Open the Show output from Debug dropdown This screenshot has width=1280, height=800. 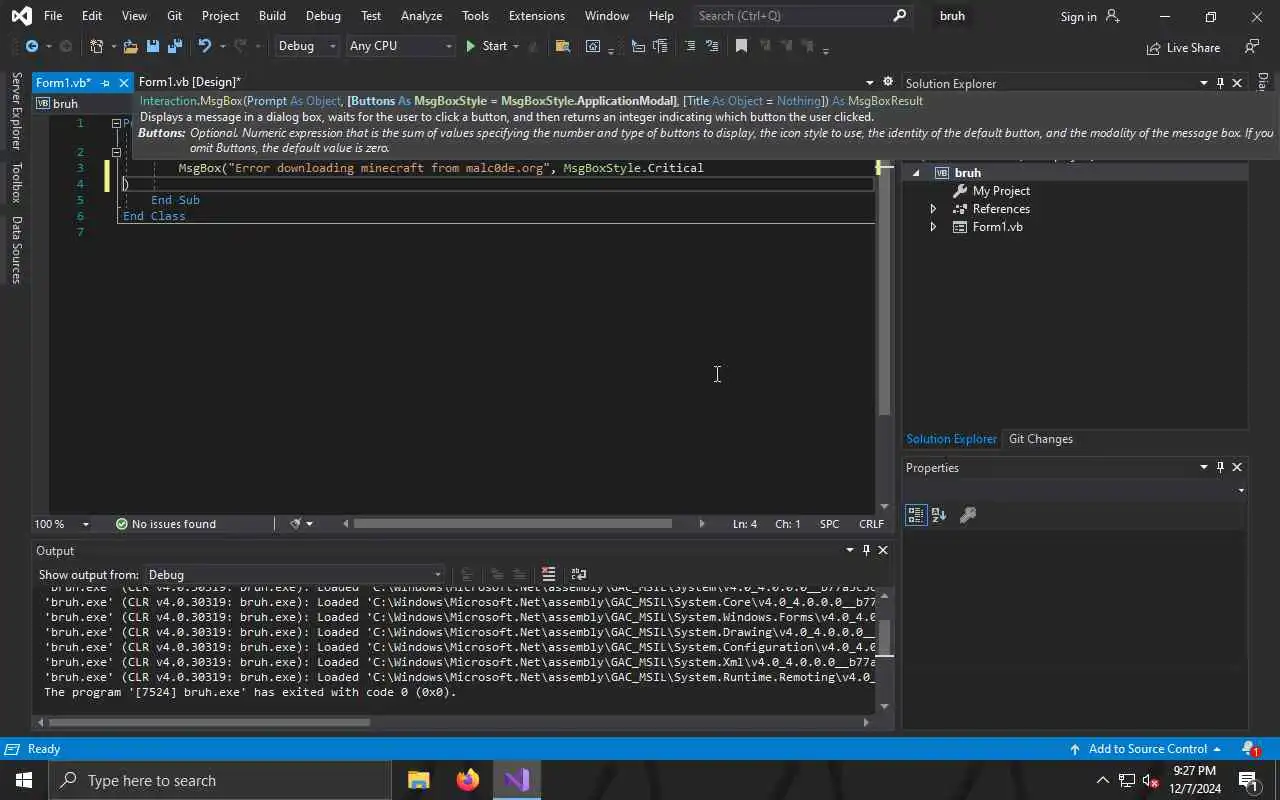pyautogui.click(x=294, y=574)
